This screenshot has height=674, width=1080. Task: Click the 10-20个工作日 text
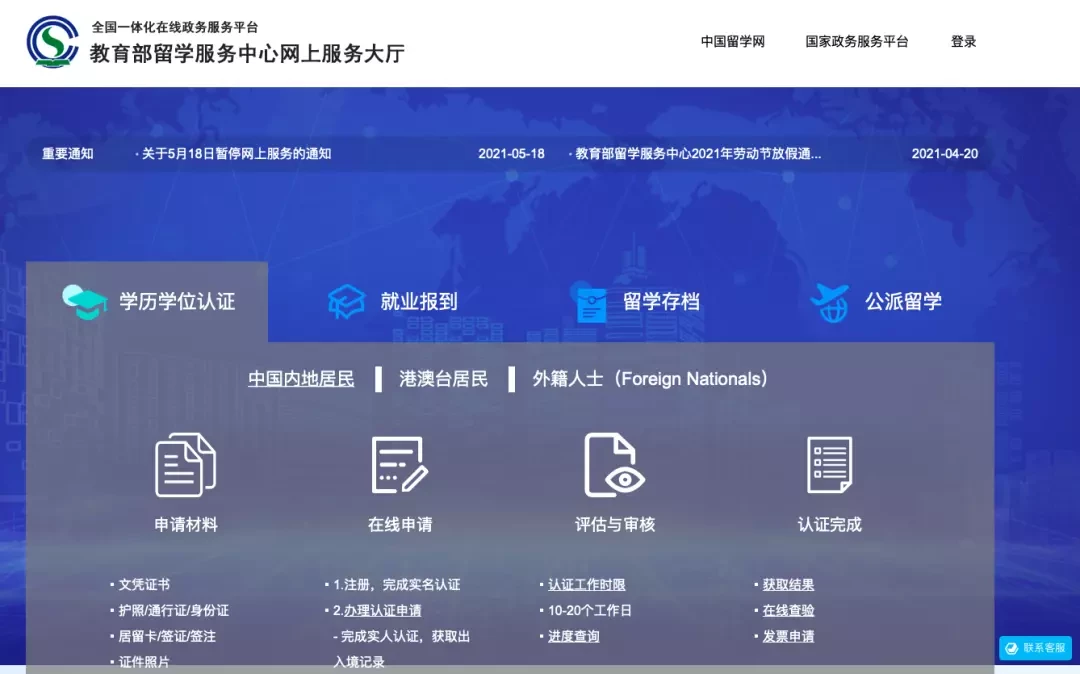[590, 611]
